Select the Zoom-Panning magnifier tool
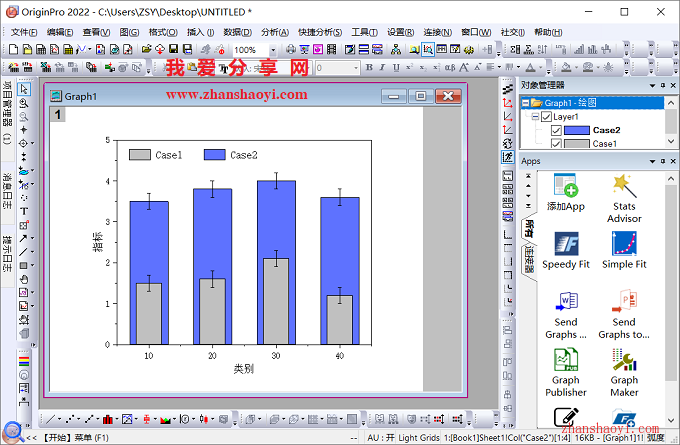 pos(24,103)
